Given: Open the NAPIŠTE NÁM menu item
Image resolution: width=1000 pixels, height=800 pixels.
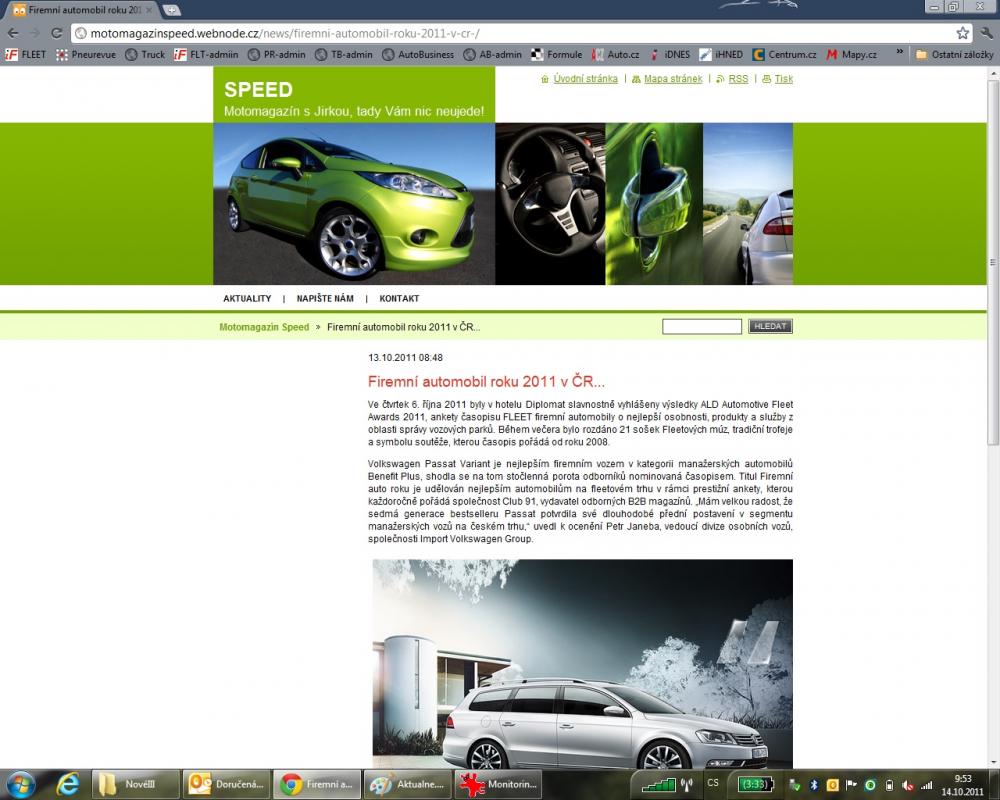Looking at the screenshot, I should tap(325, 299).
